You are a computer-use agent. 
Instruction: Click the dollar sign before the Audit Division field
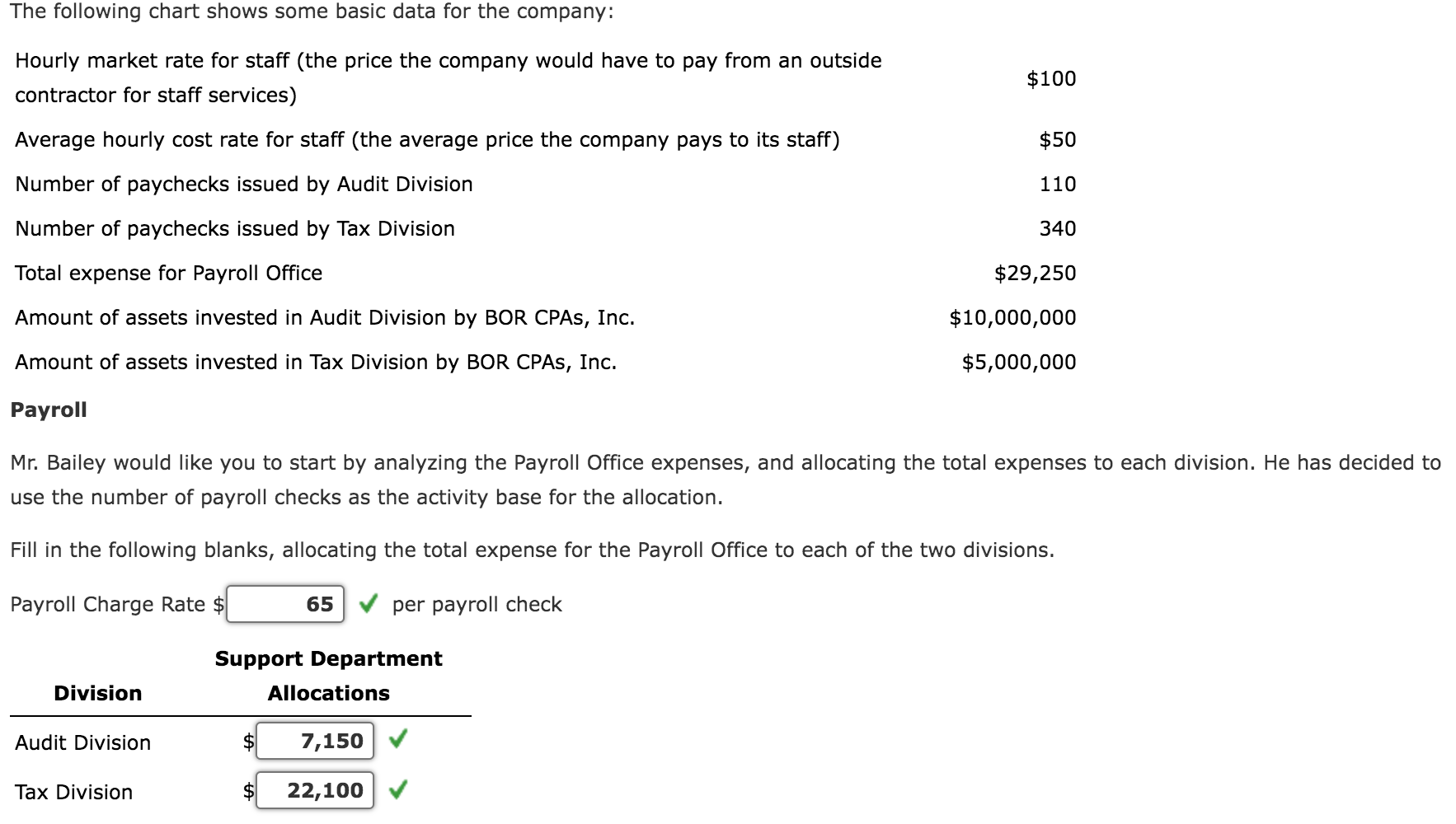(247, 742)
